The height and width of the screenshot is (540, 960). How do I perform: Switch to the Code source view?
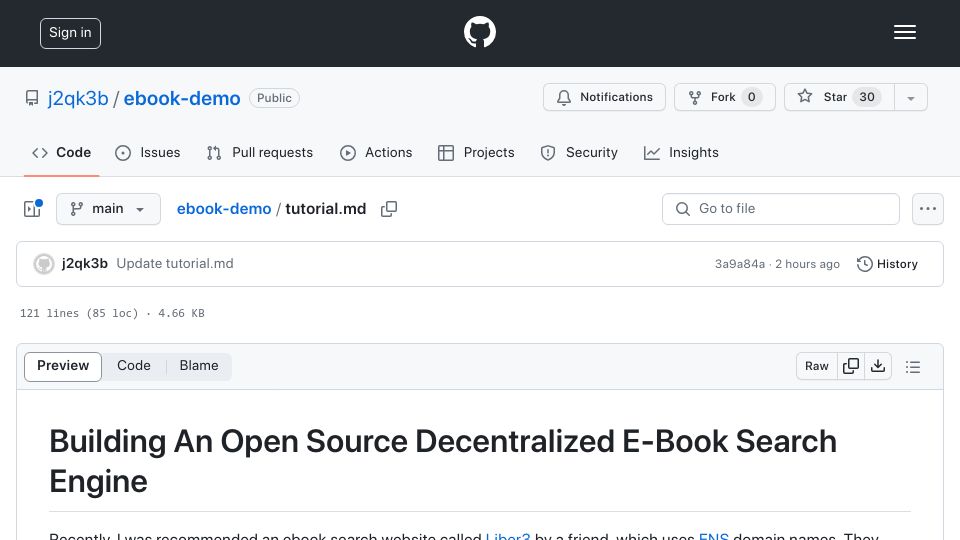point(133,366)
